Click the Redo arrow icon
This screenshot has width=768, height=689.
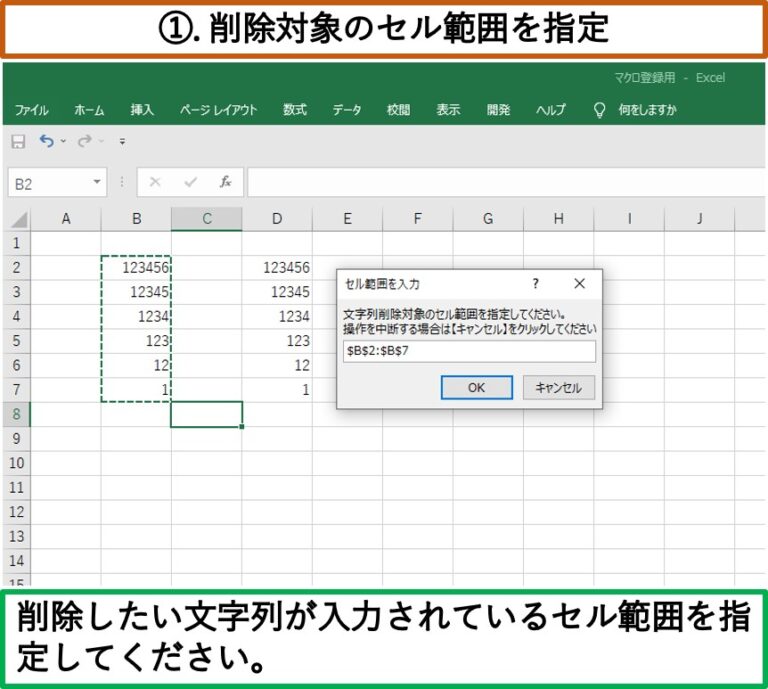pos(85,142)
